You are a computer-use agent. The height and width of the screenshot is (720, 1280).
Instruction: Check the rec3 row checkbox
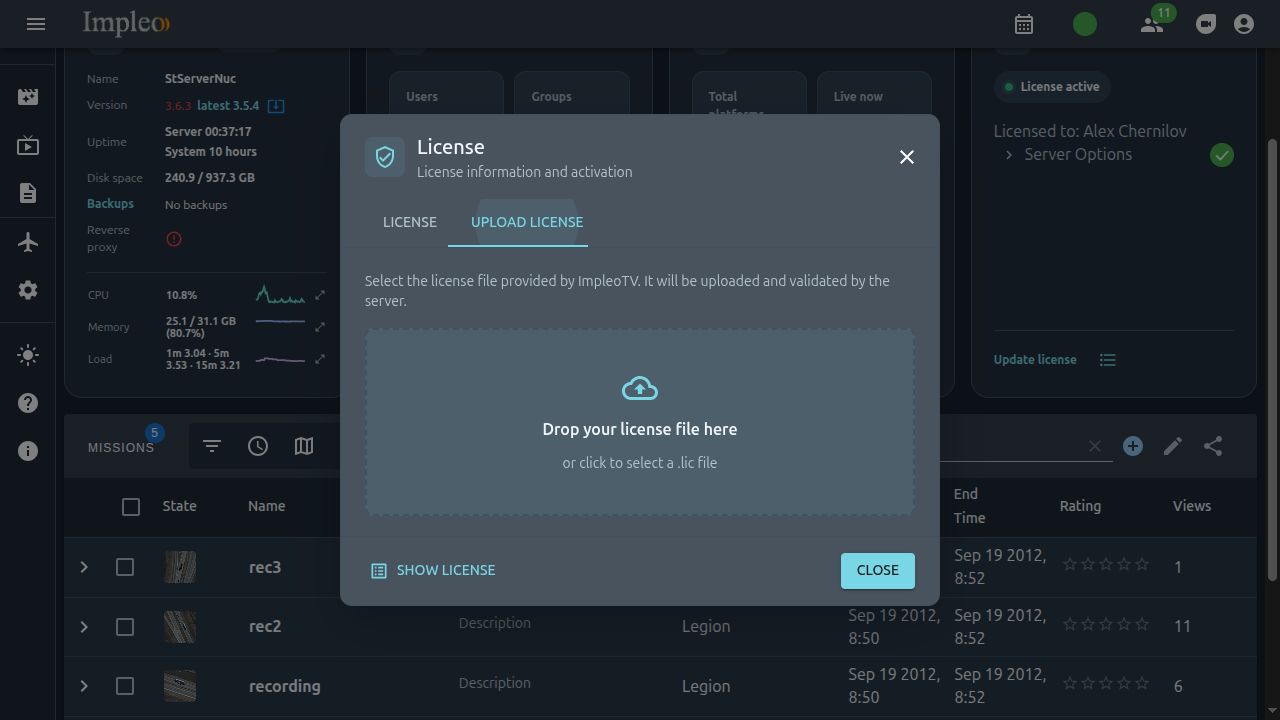(x=125, y=568)
